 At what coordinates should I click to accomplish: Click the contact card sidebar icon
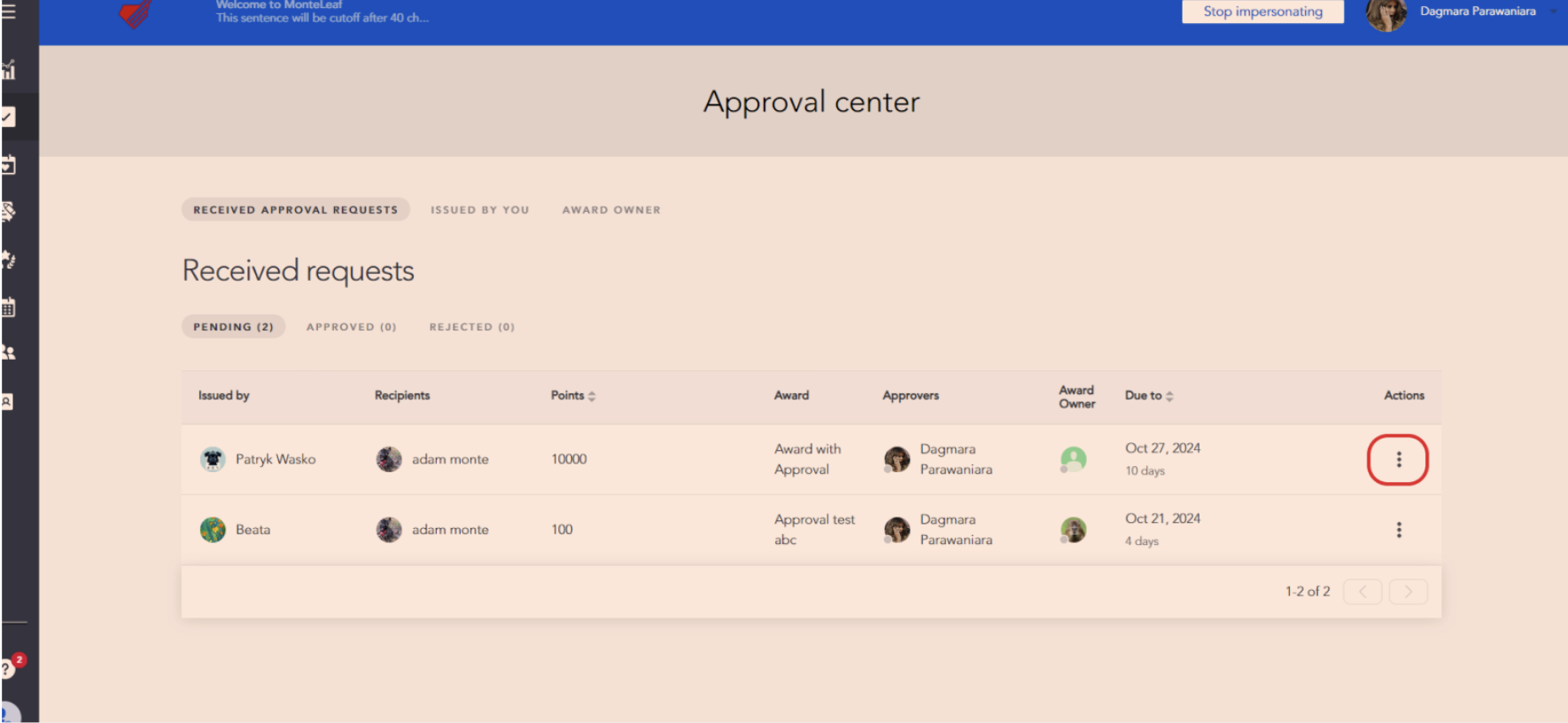8,401
